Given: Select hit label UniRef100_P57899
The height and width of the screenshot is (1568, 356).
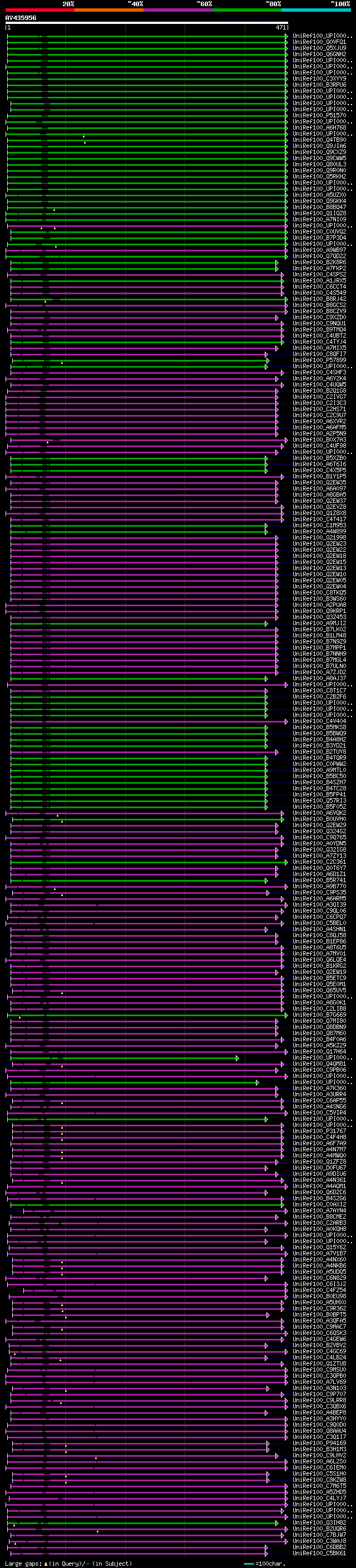Looking at the screenshot, I should tap(319, 360).
